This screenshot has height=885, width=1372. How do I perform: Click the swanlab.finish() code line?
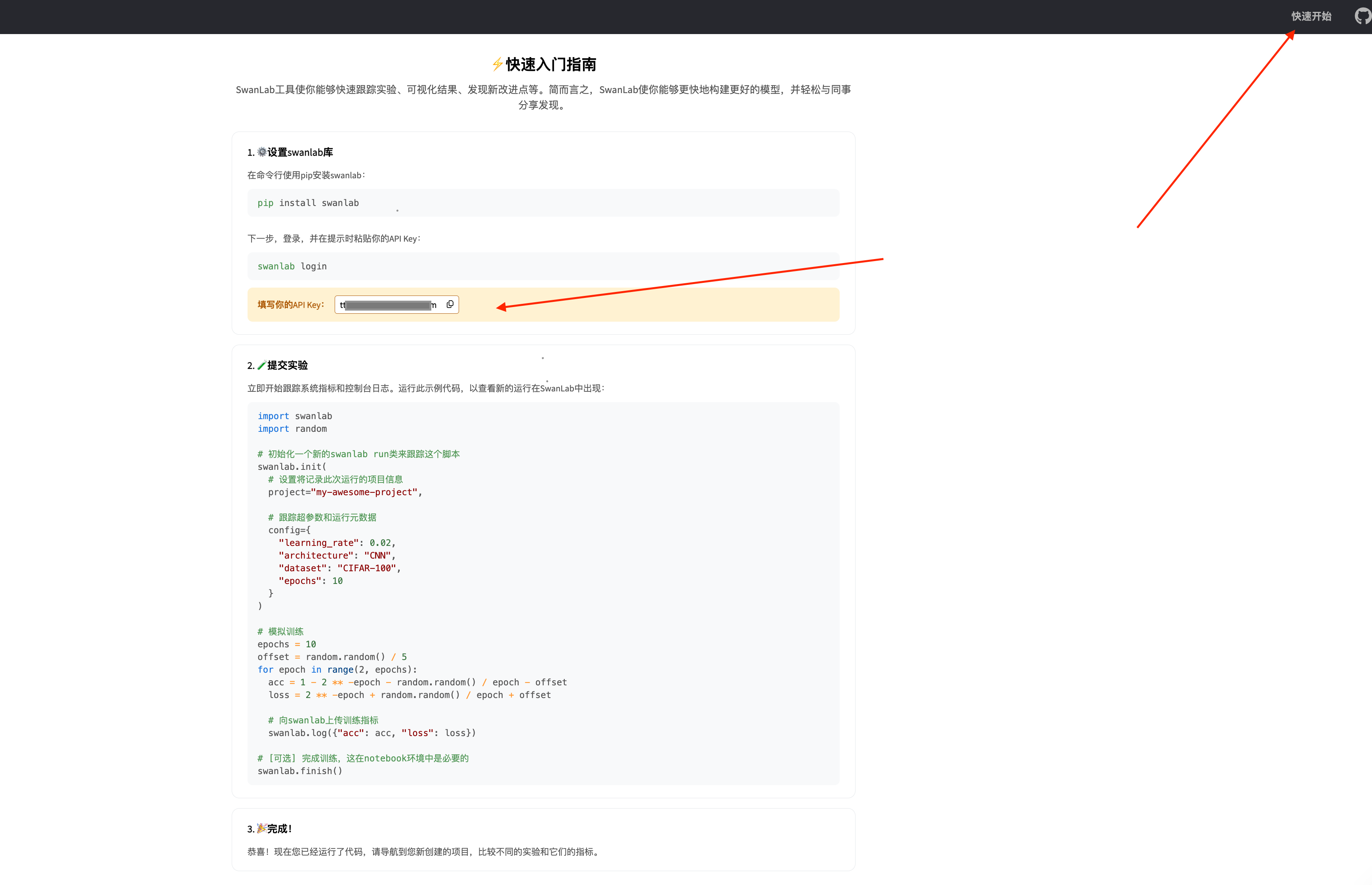tap(300, 771)
